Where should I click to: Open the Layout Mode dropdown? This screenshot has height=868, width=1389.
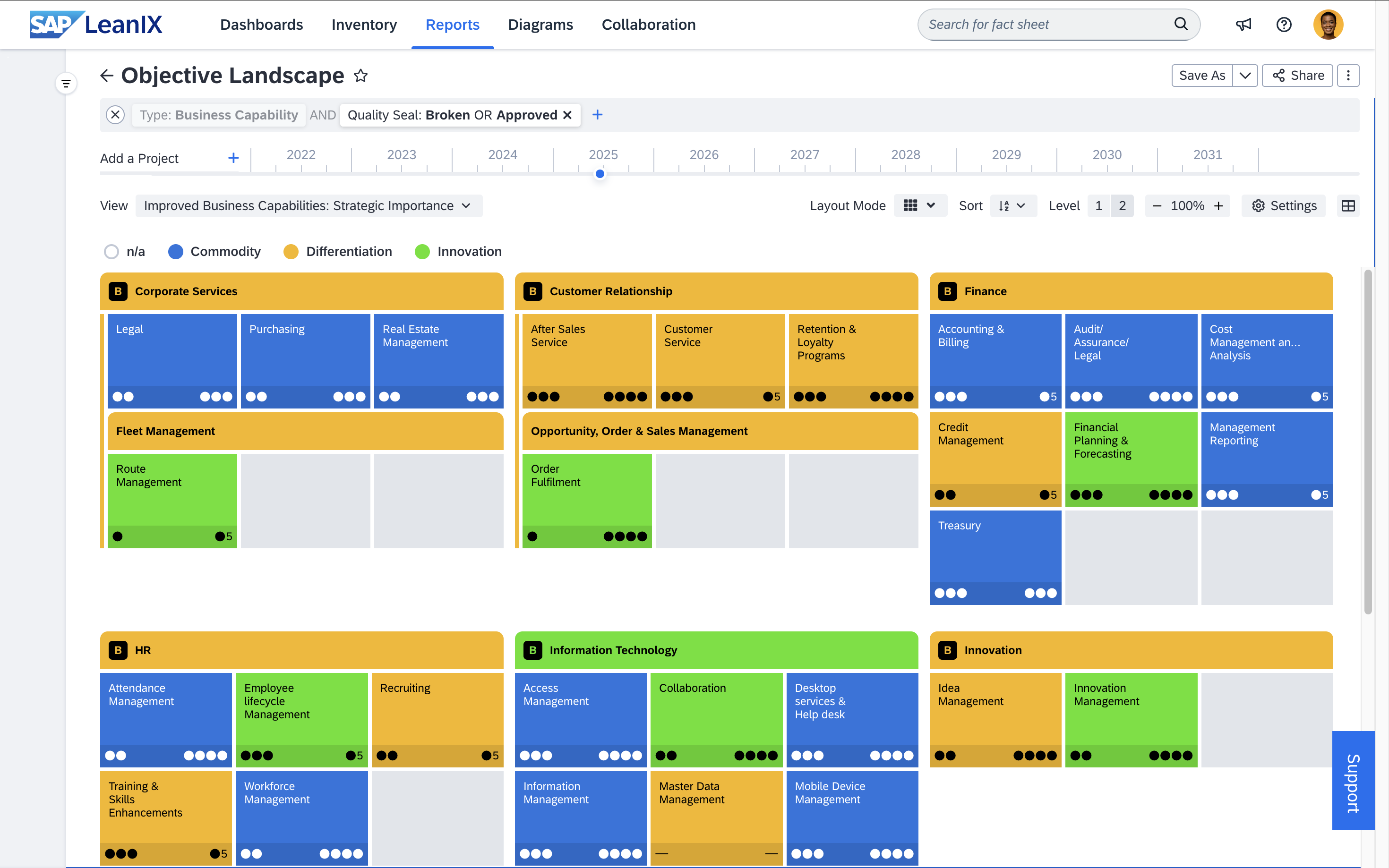pos(920,206)
